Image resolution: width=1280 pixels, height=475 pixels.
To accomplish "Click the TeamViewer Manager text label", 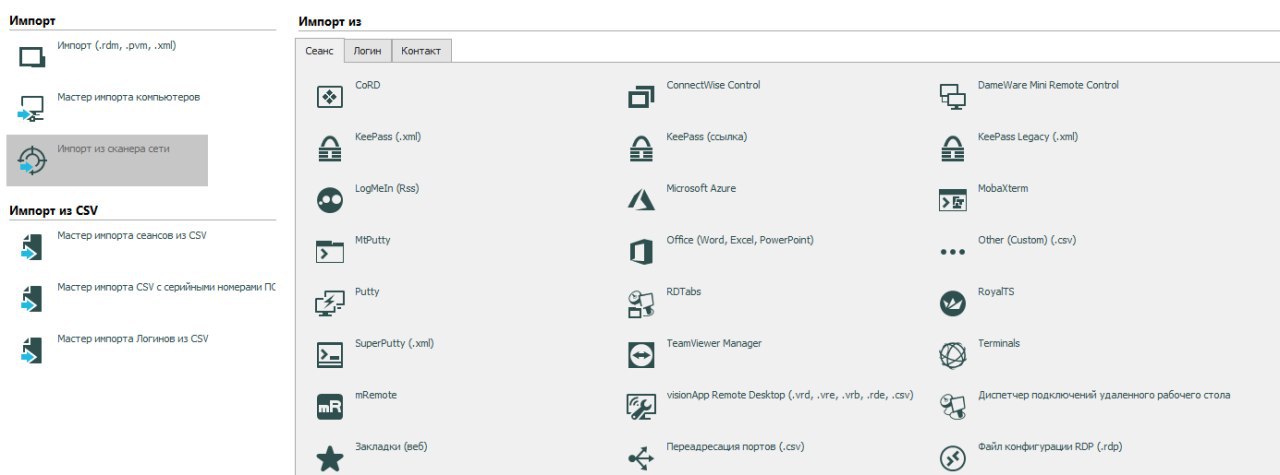I will coord(714,343).
